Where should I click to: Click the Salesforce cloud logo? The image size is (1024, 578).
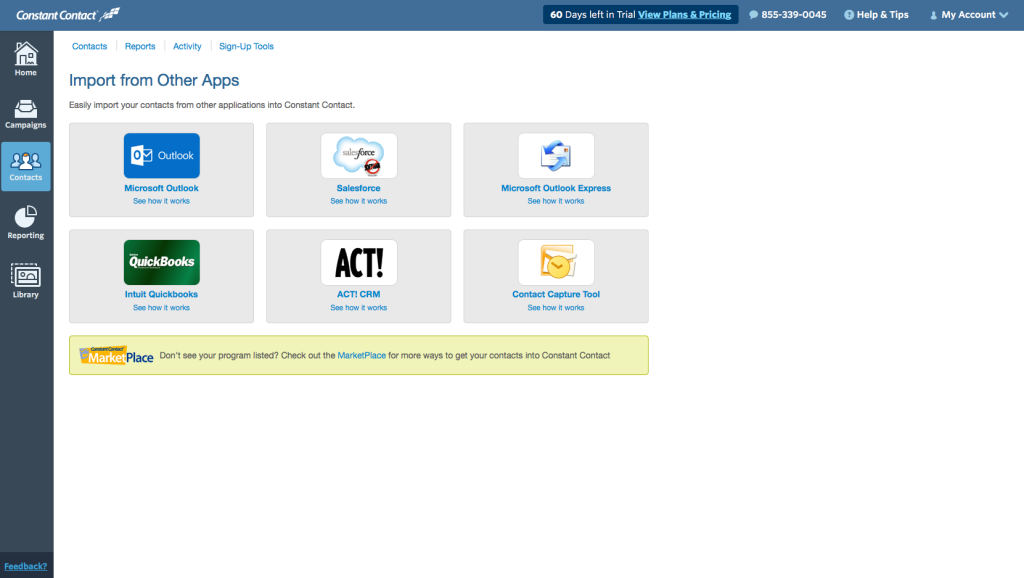click(x=359, y=155)
